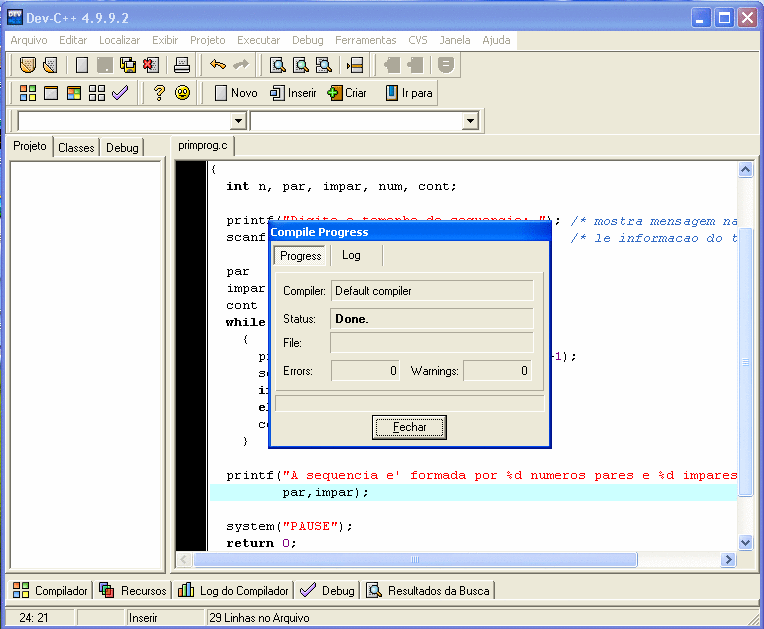Click the find magnifier icon
Image resolution: width=764 pixels, height=629 pixels.
(x=277, y=65)
